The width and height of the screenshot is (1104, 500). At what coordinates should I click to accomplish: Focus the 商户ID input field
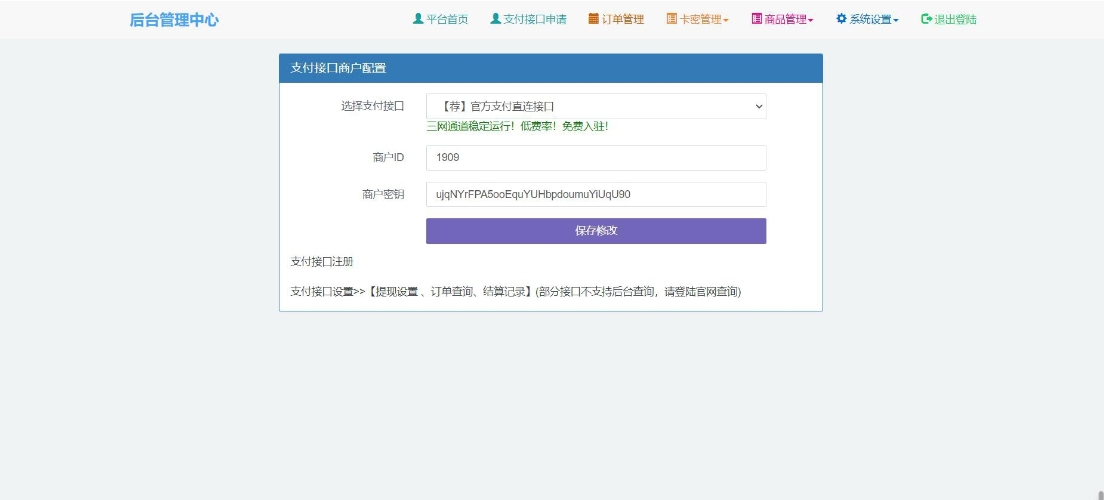click(596, 158)
